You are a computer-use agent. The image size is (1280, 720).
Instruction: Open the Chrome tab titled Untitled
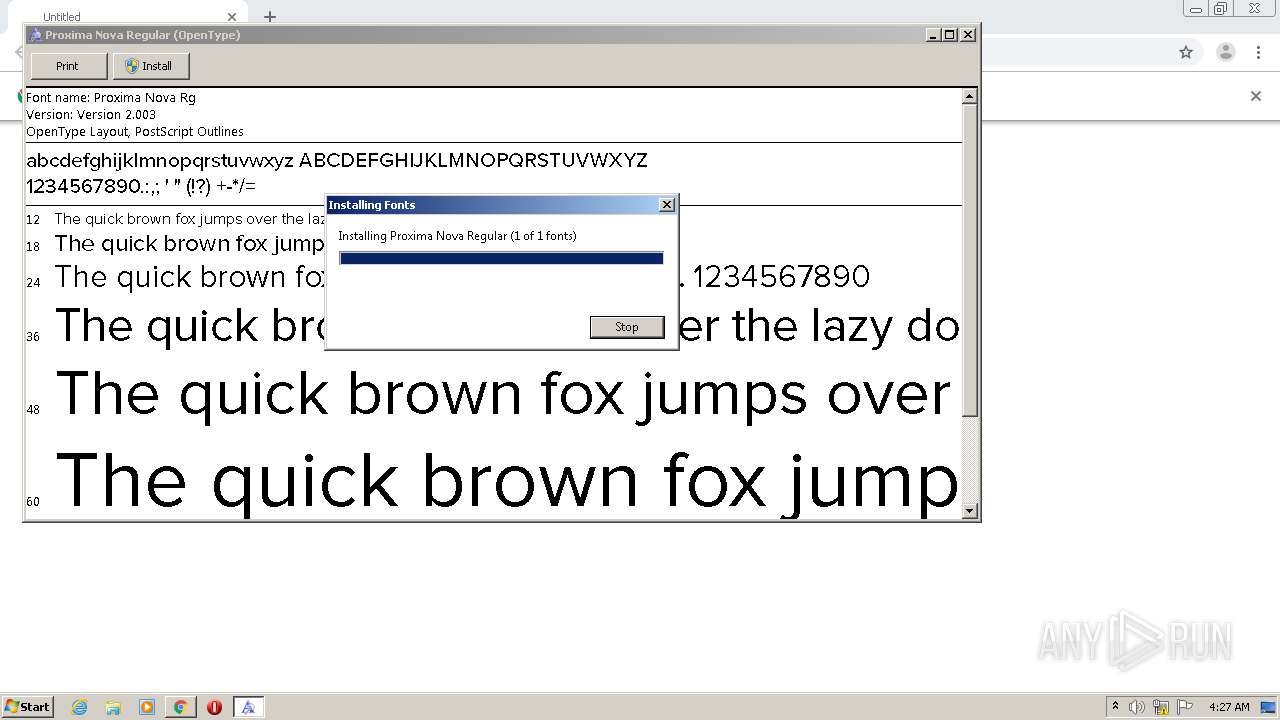[130, 16]
